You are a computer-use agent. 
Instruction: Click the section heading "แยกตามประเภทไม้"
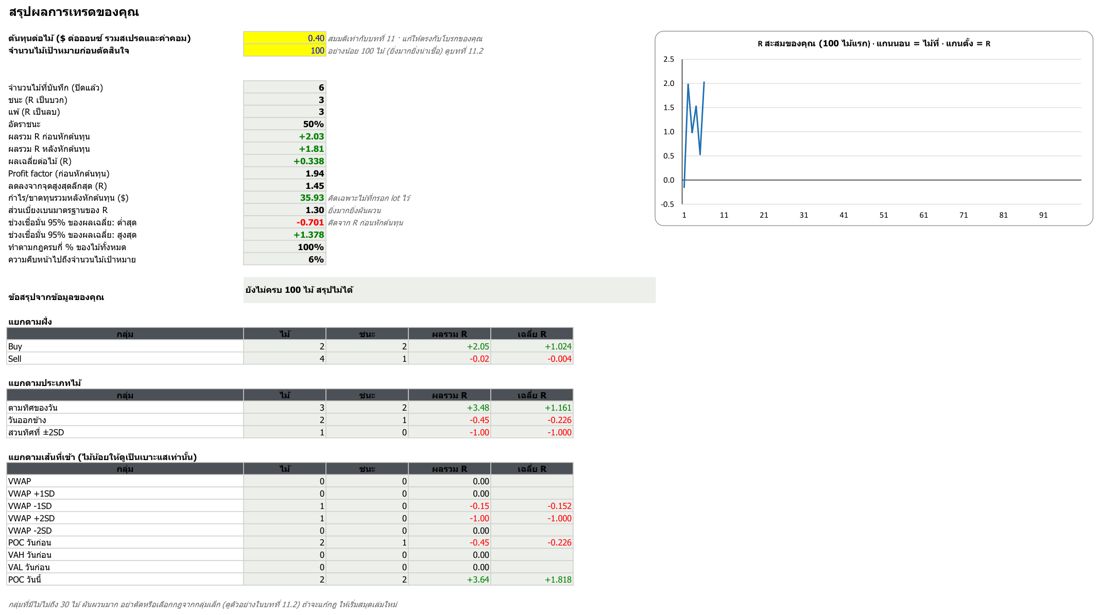click(x=45, y=383)
